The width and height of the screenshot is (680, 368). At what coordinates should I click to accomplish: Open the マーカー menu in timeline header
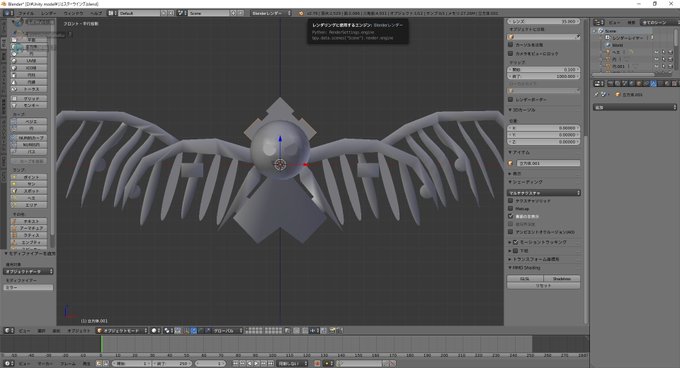pos(45,363)
